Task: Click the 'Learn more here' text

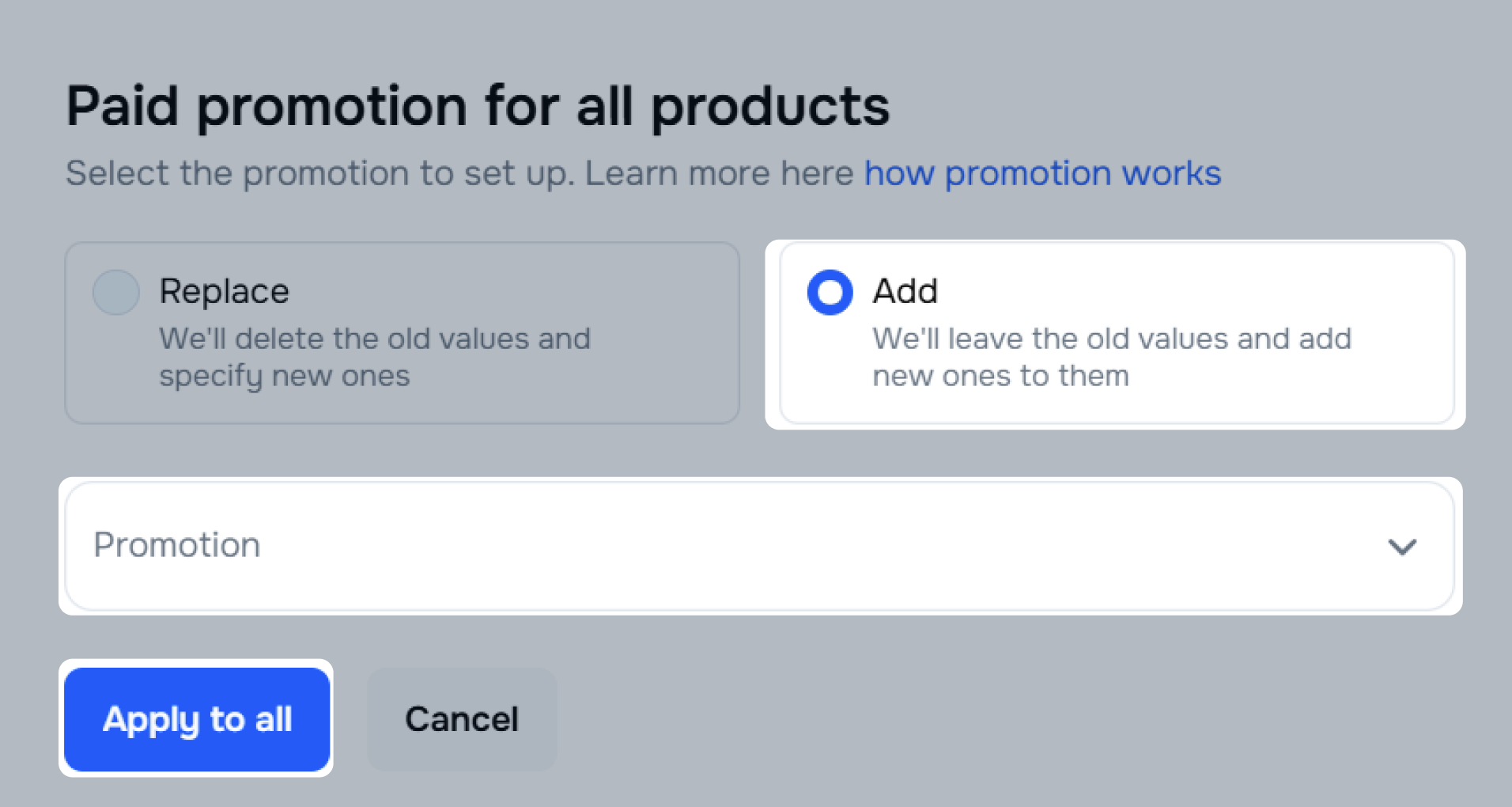Action: pos(719,172)
